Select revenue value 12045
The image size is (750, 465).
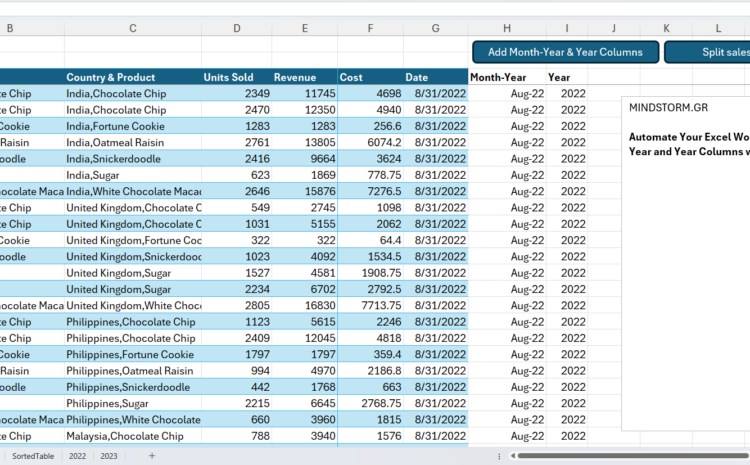point(305,338)
